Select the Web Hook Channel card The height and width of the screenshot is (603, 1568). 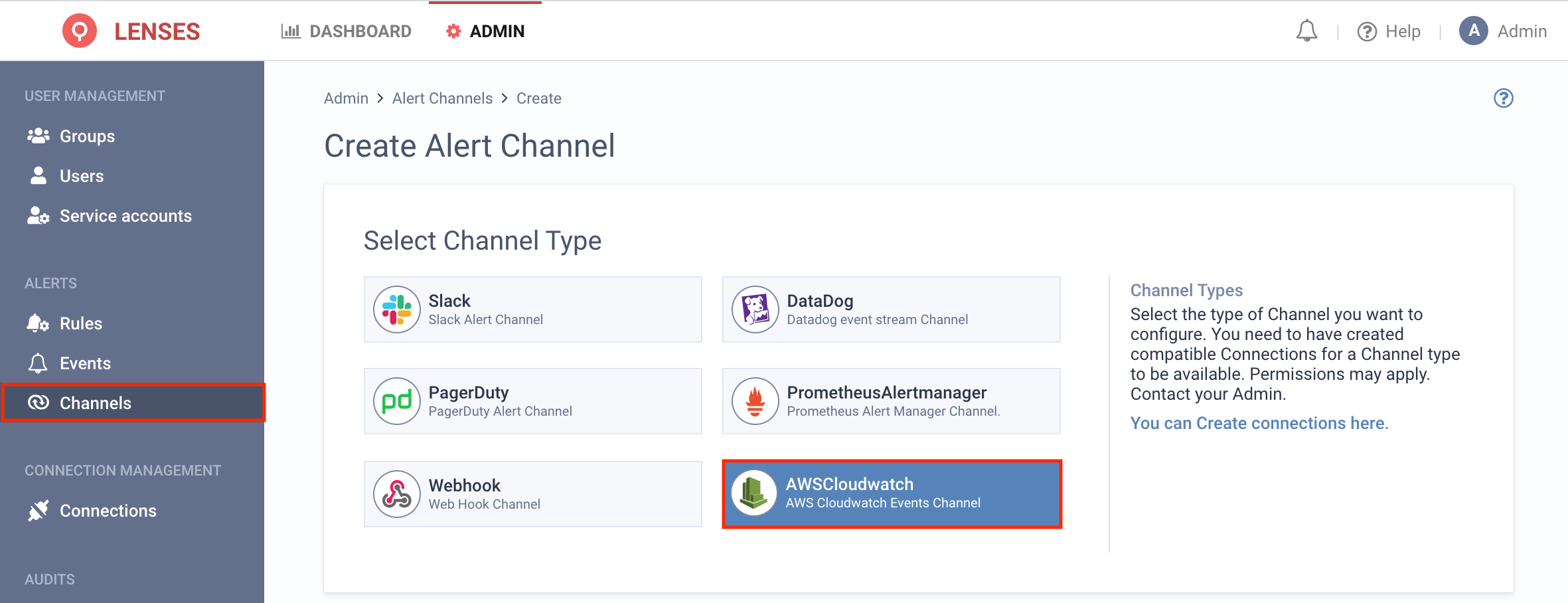(x=532, y=494)
